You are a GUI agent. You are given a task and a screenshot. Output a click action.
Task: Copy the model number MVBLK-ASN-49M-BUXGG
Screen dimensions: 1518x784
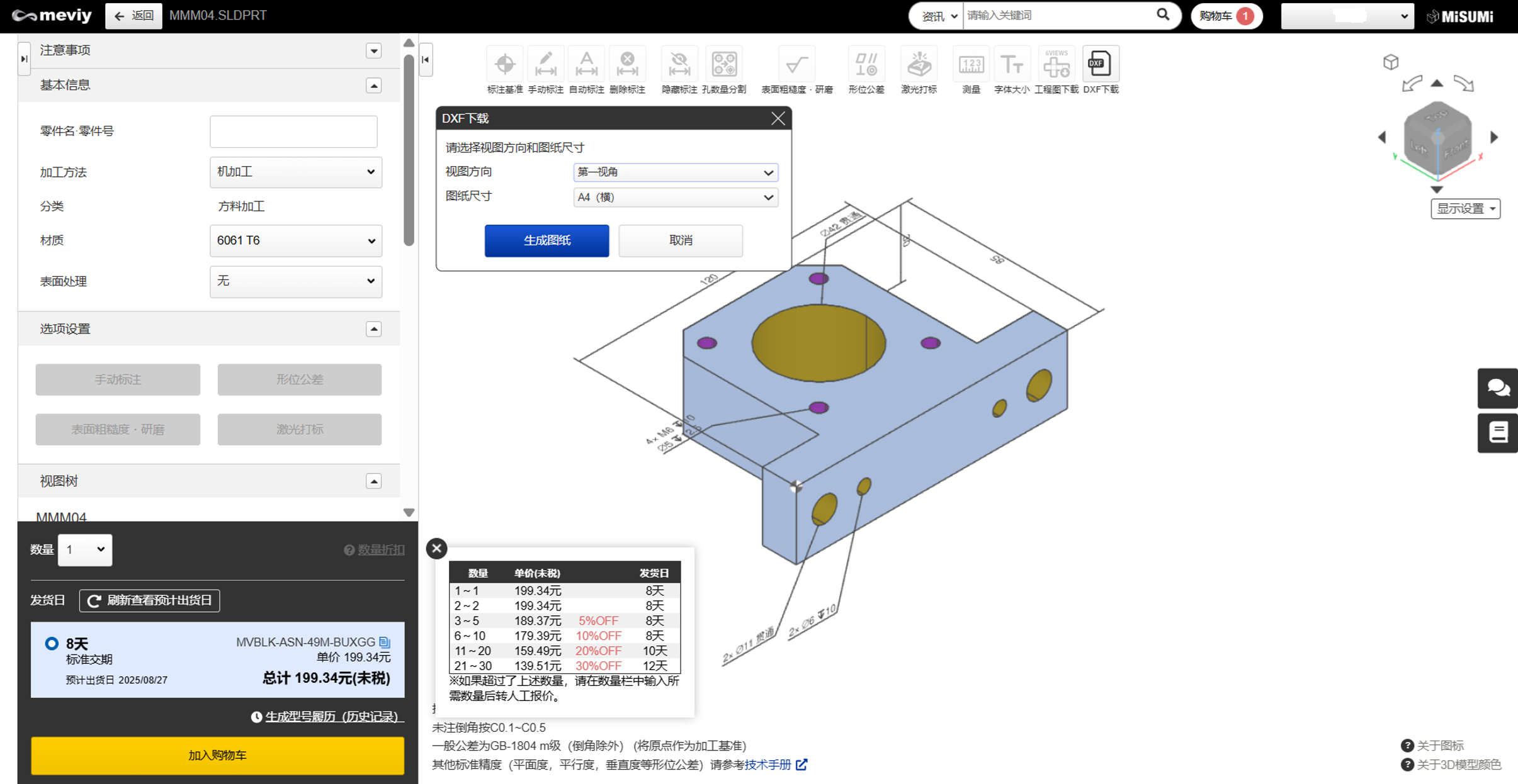click(x=385, y=642)
